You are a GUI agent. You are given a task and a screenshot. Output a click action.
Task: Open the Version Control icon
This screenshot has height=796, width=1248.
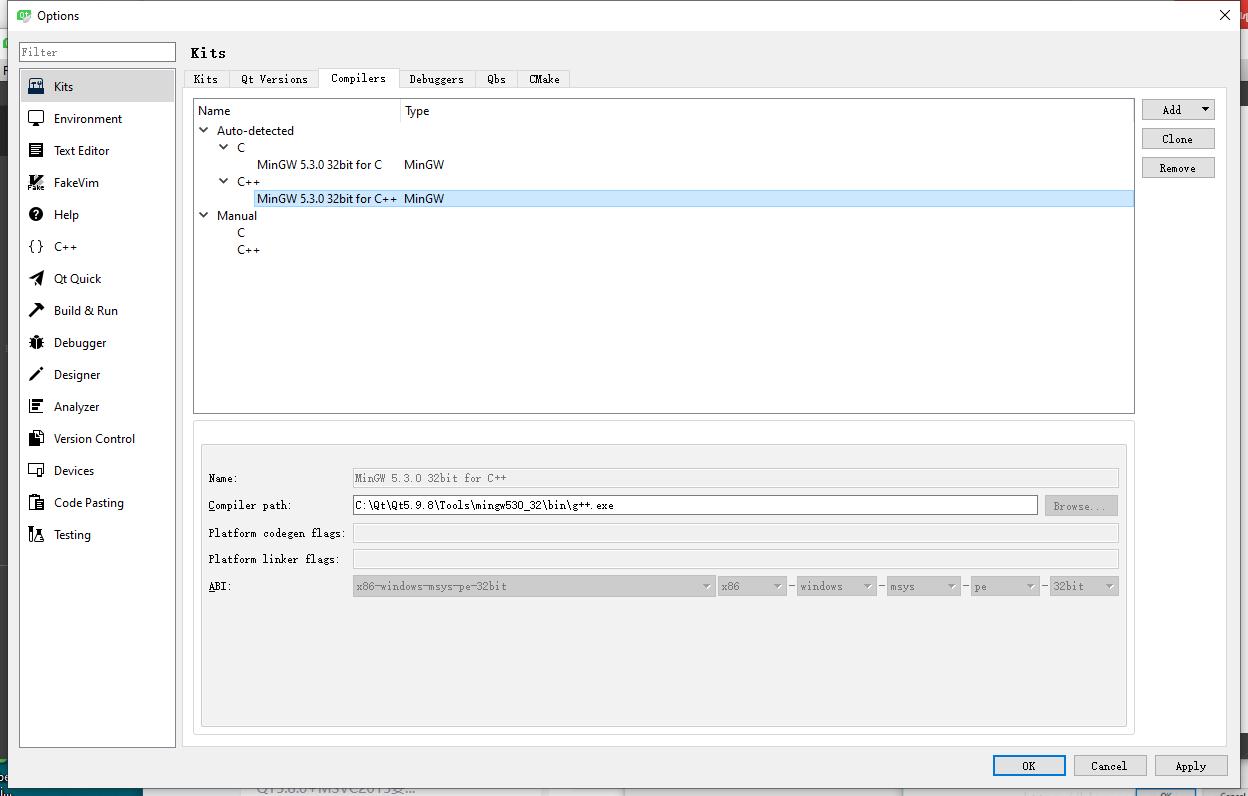[37, 439]
